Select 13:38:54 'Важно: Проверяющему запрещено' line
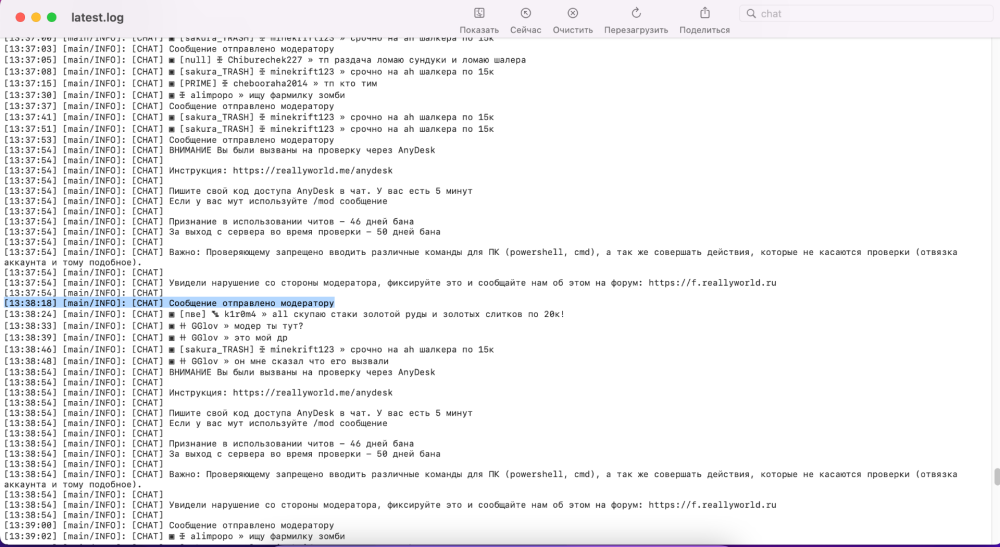Image resolution: width=1000 pixels, height=547 pixels. pyautogui.click(x=480, y=479)
